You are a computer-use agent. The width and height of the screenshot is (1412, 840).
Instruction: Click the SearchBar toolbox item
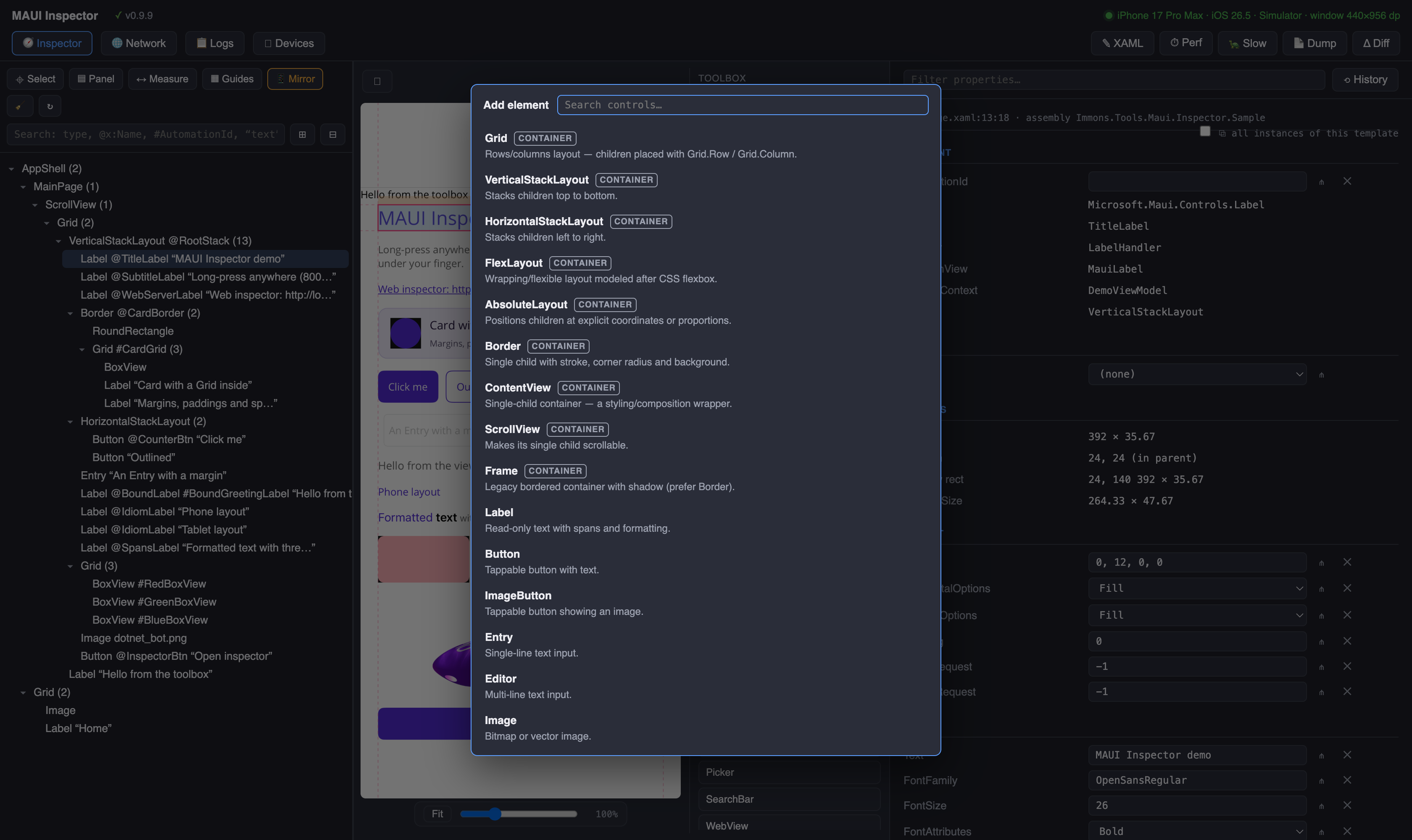tap(790, 799)
